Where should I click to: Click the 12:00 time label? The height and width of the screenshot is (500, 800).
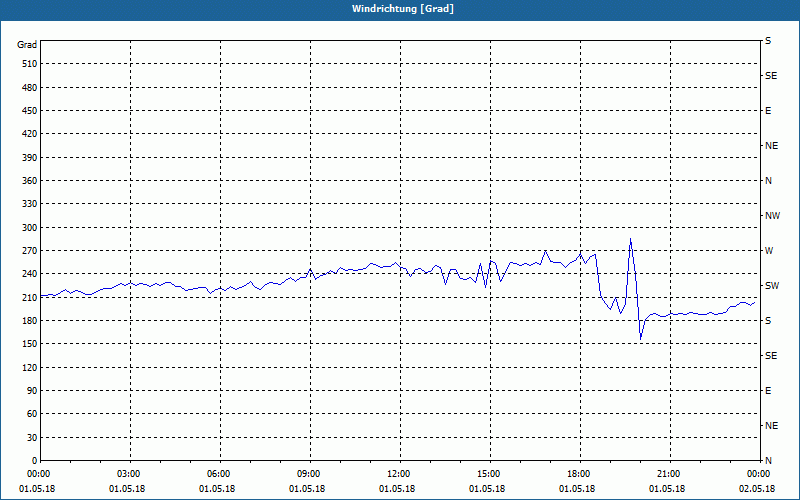coord(398,474)
